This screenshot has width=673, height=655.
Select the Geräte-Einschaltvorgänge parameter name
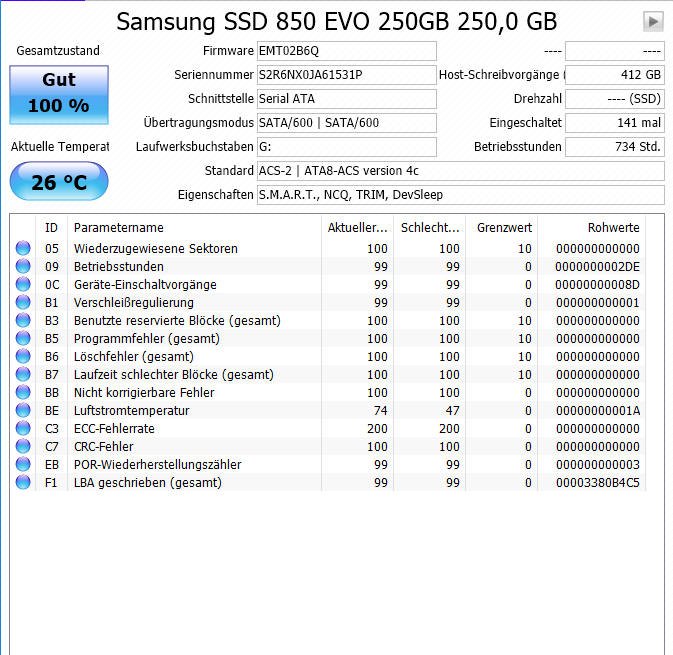[145, 285]
